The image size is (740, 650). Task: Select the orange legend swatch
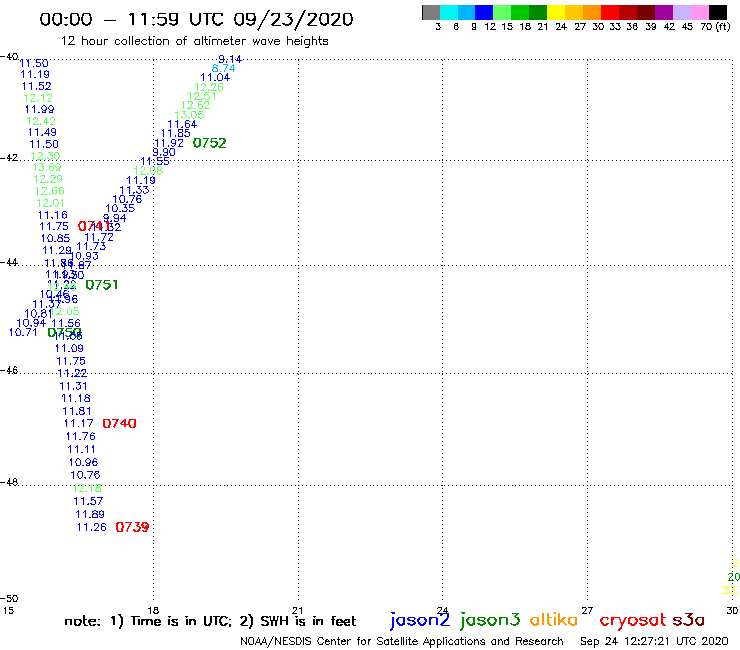[x=592, y=12]
